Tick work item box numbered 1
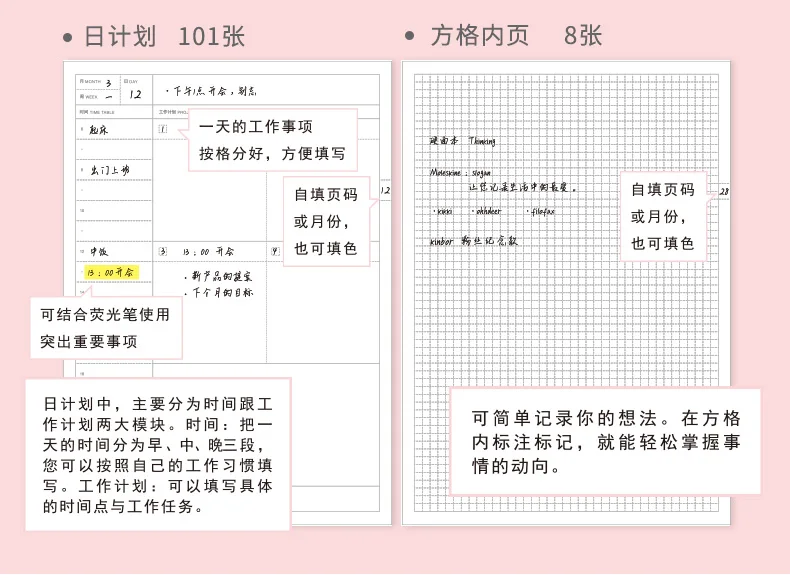Image resolution: width=790 pixels, height=578 pixels. pyautogui.click(x=162, y=129)
